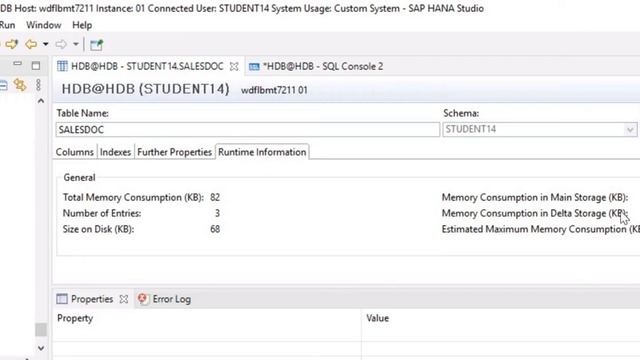Open the Window menu
Image resolution: width=640 pixels, height=360 pixels.
click(44, 25)
